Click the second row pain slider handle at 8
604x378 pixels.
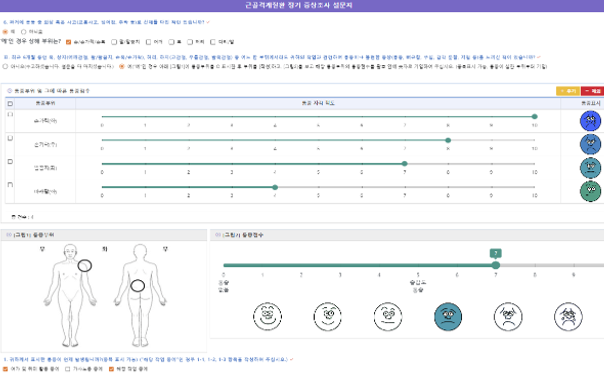coord(448,140)
